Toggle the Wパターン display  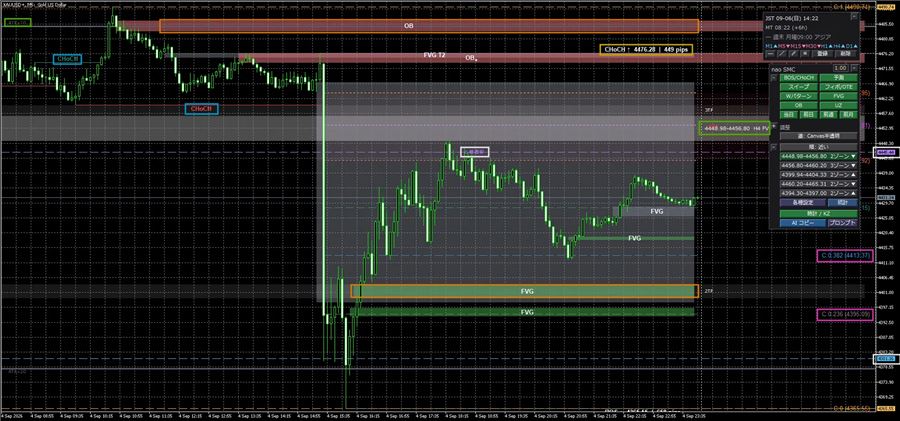point(799,96)
